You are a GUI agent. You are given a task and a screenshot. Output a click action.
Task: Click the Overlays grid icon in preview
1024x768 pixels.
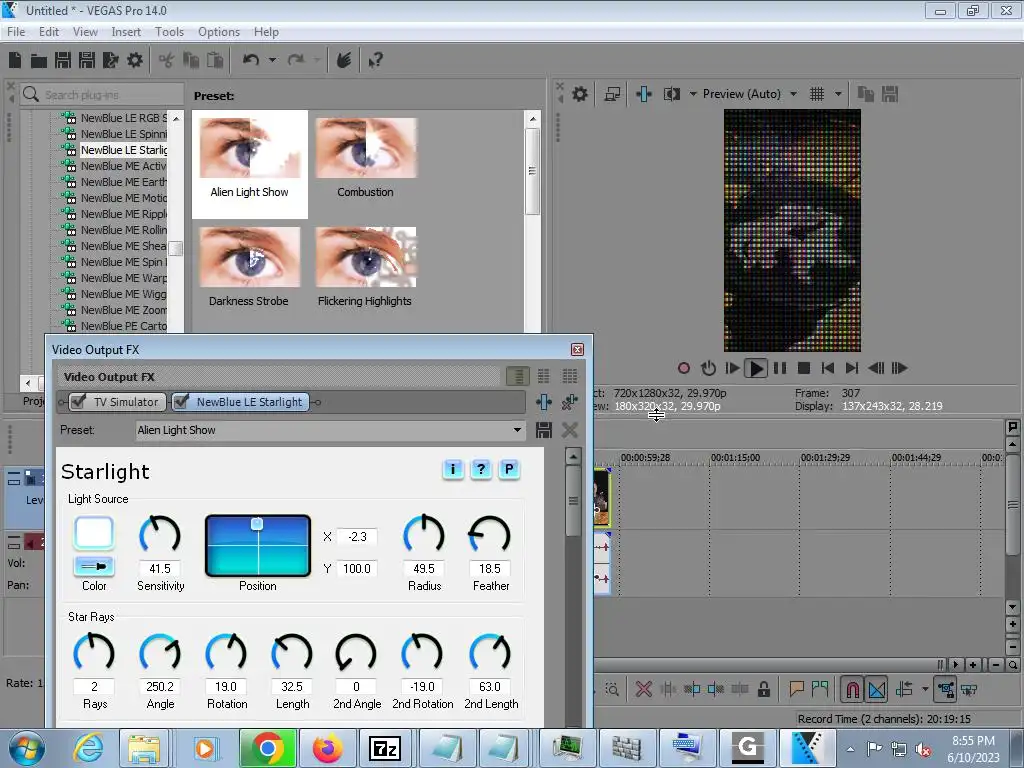(816, 94)
